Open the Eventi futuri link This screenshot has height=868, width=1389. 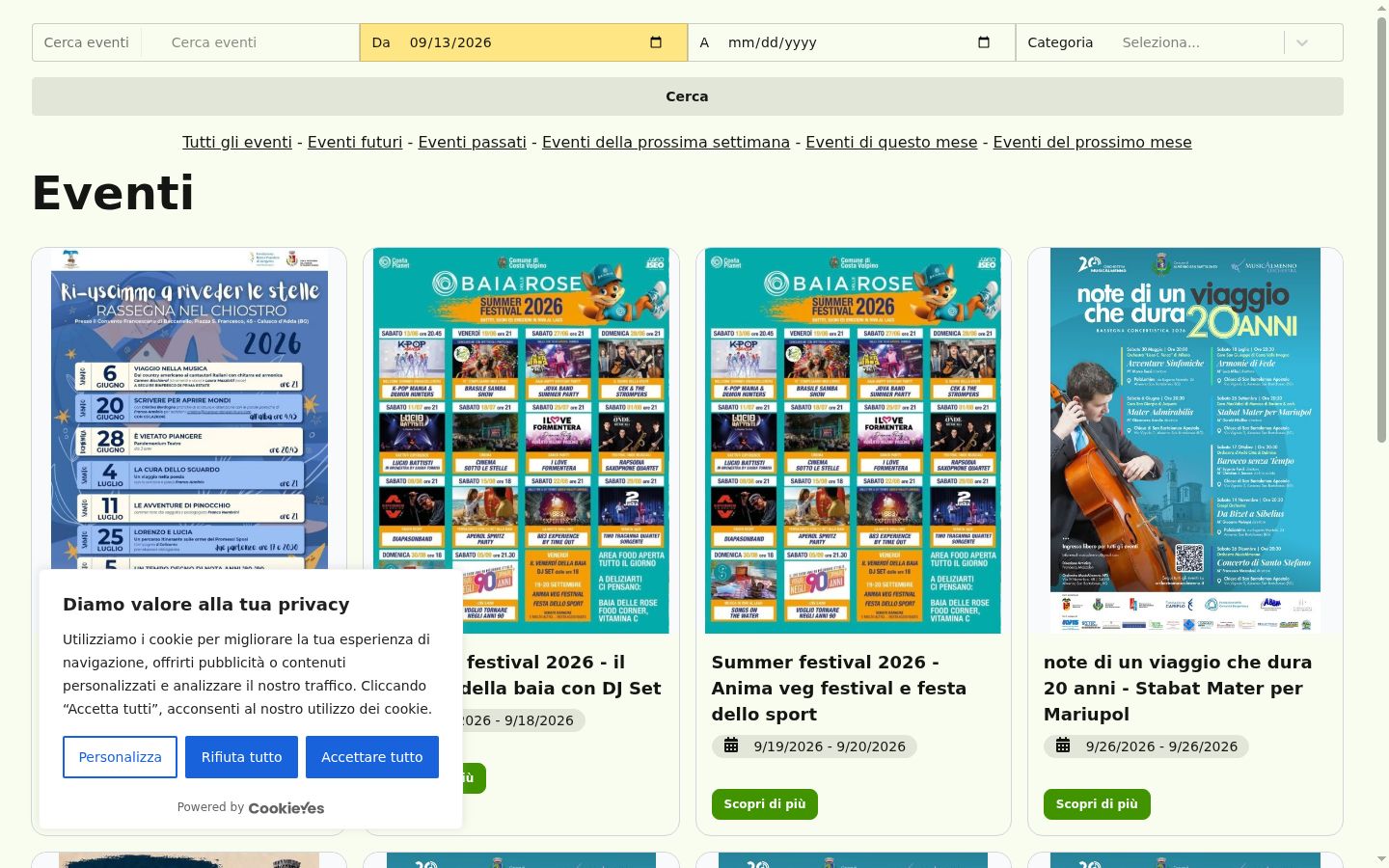pyautogui.click(x=355, y=143)
